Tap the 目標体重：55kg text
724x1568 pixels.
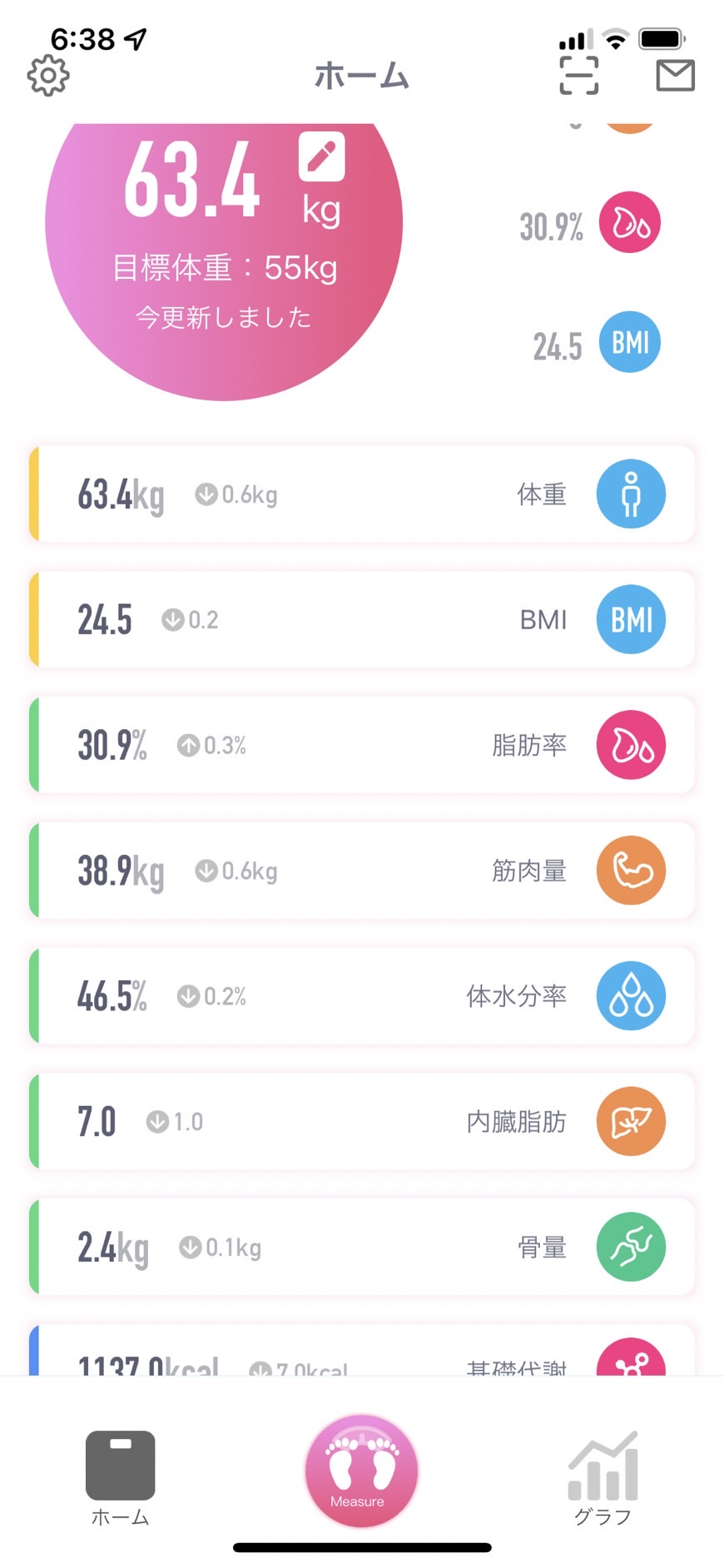click(x=225, y=268)
